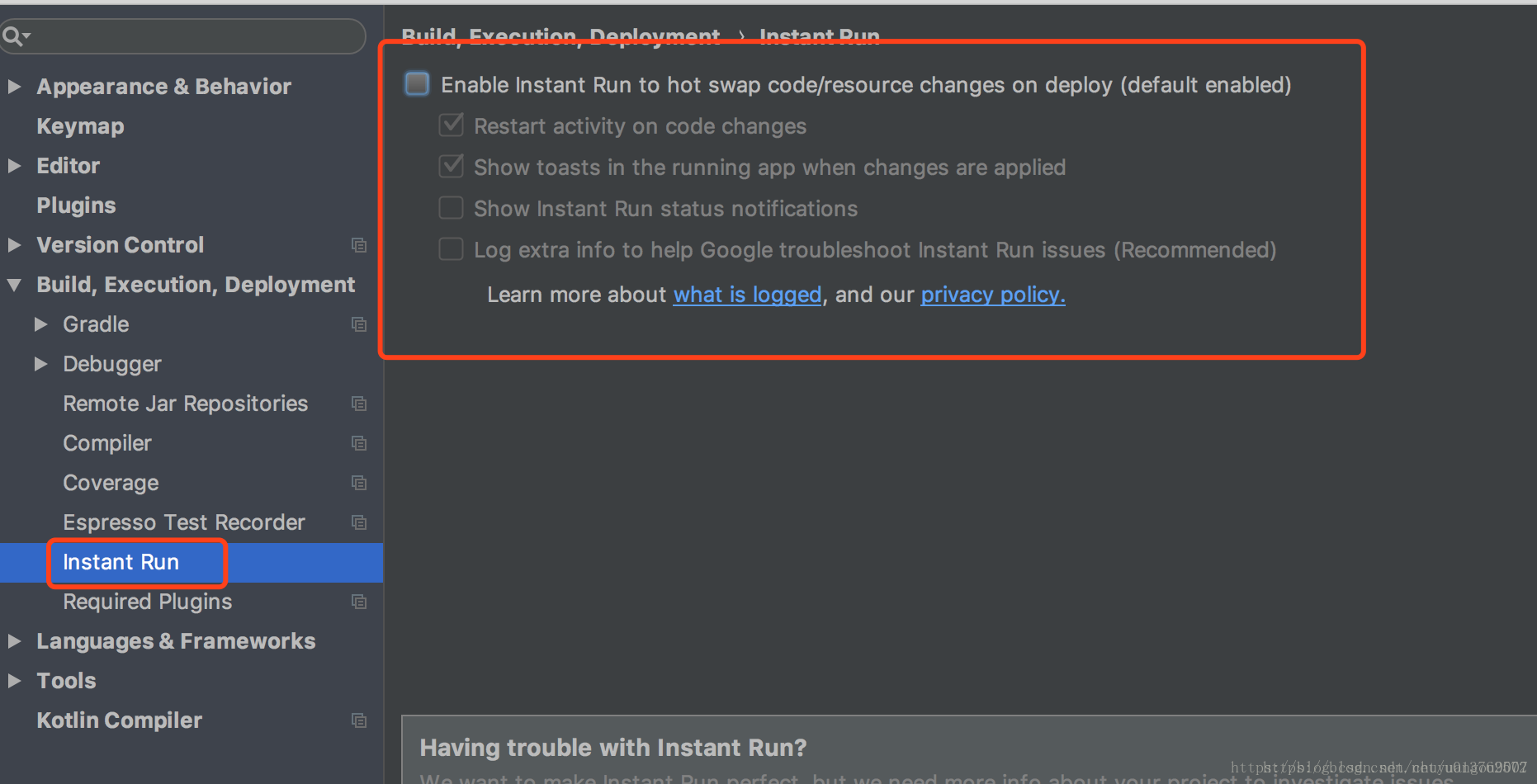Click the search magnifier icon in settings
Screen dimensions: 1537x784
[16, 36]
